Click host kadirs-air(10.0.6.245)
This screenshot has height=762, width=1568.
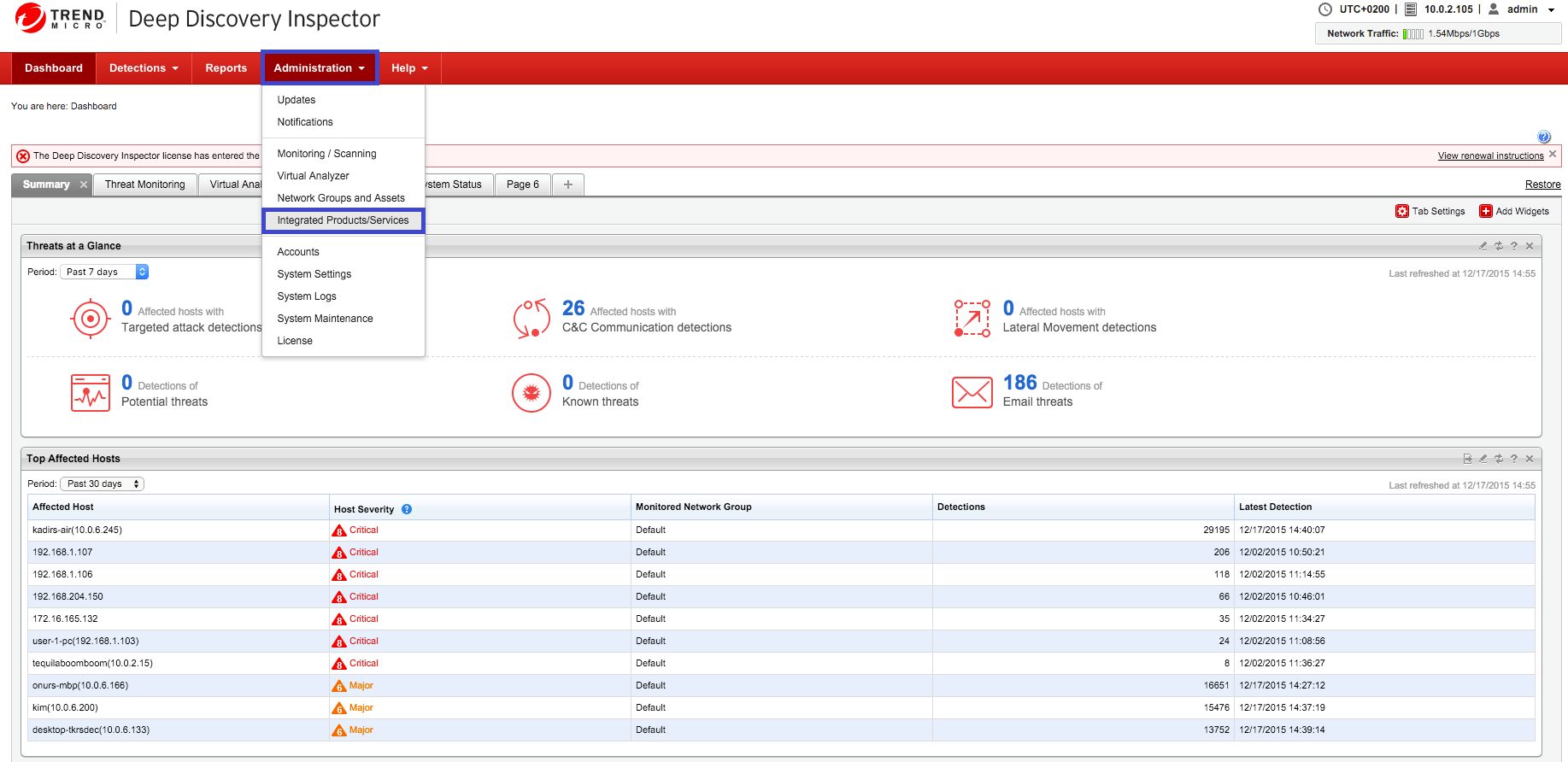(x=77, y=530)
